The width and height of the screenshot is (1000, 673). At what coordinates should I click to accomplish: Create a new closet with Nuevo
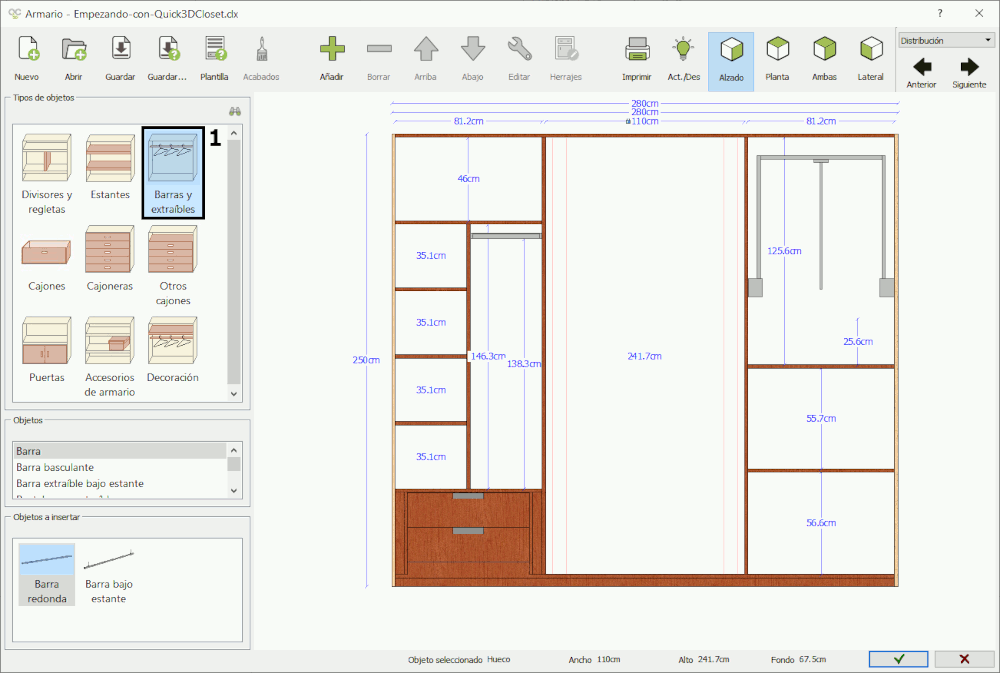27,59
